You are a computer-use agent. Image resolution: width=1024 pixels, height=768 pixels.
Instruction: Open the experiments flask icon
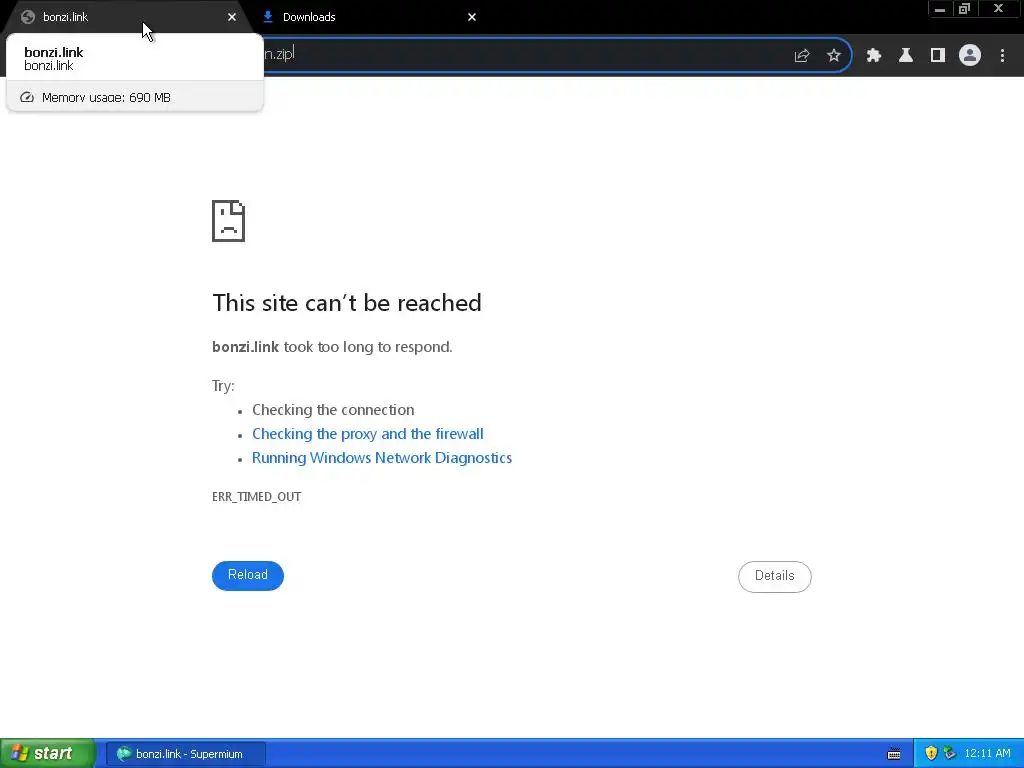(906, 56)
